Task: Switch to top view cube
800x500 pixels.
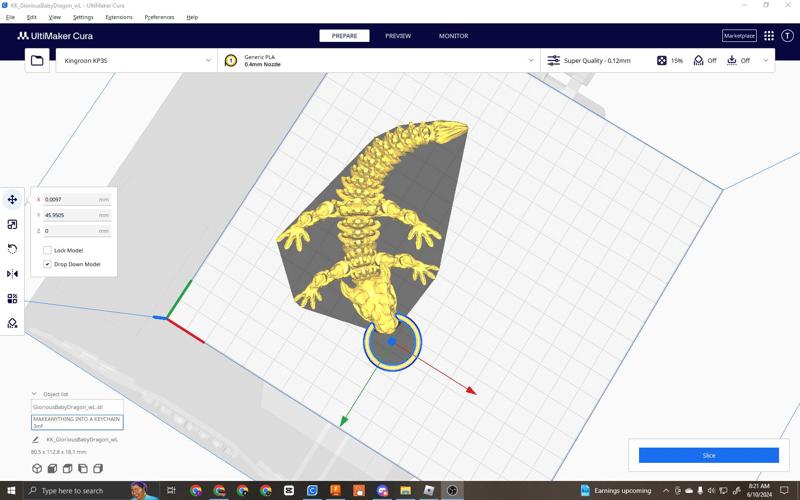Action: [x=67, y=468]
